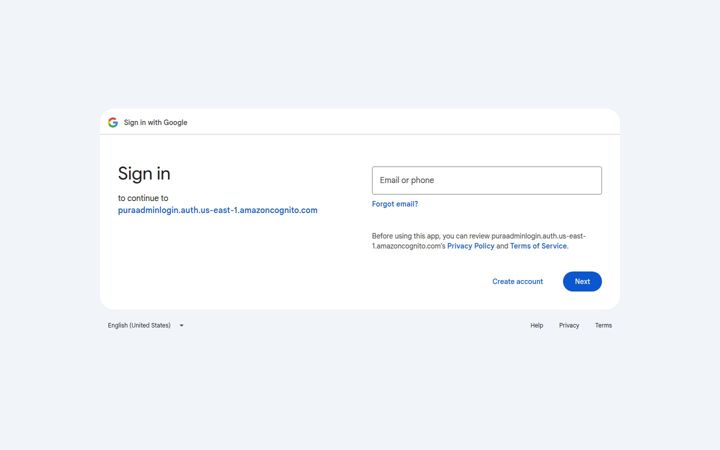The image size is (720, 450).
Task: Click the Sign in with Google header text
Action: pyautogui.click(x=156, y=123)
